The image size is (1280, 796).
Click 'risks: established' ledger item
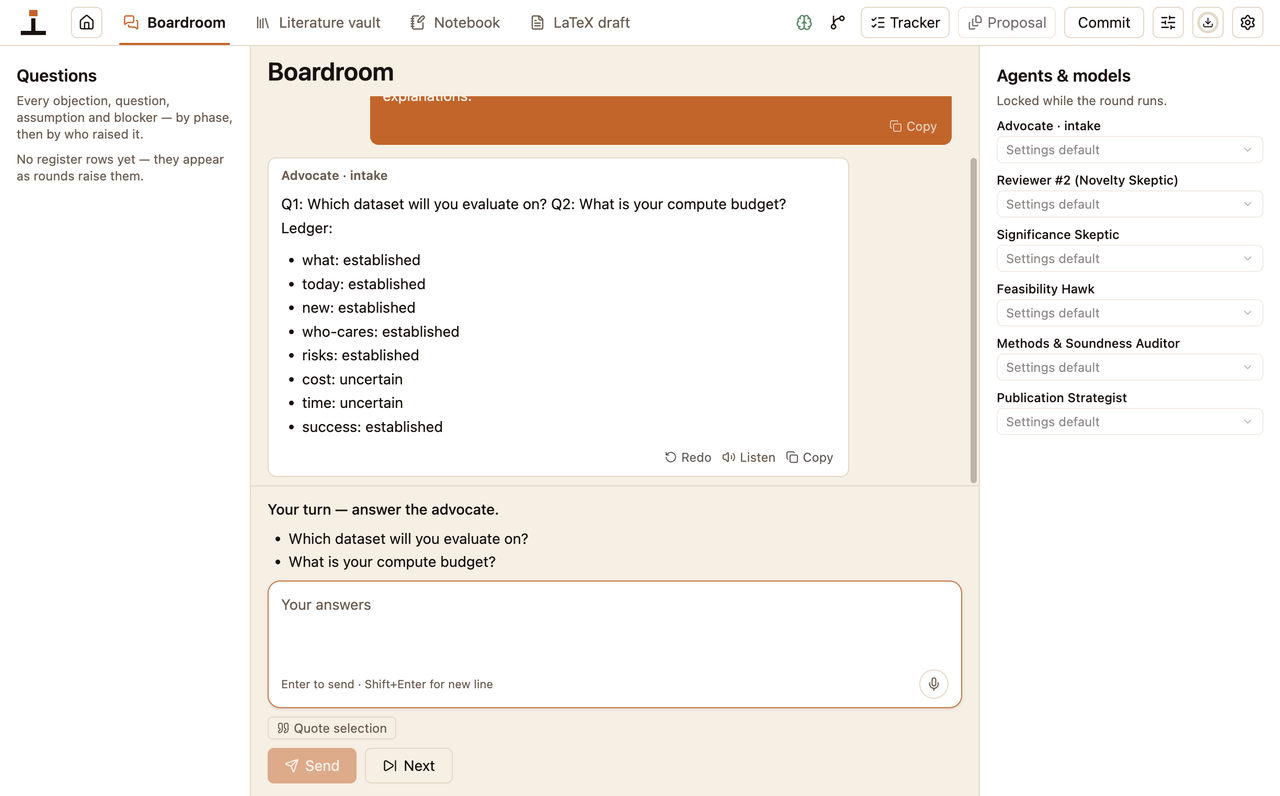click(360, 355)
